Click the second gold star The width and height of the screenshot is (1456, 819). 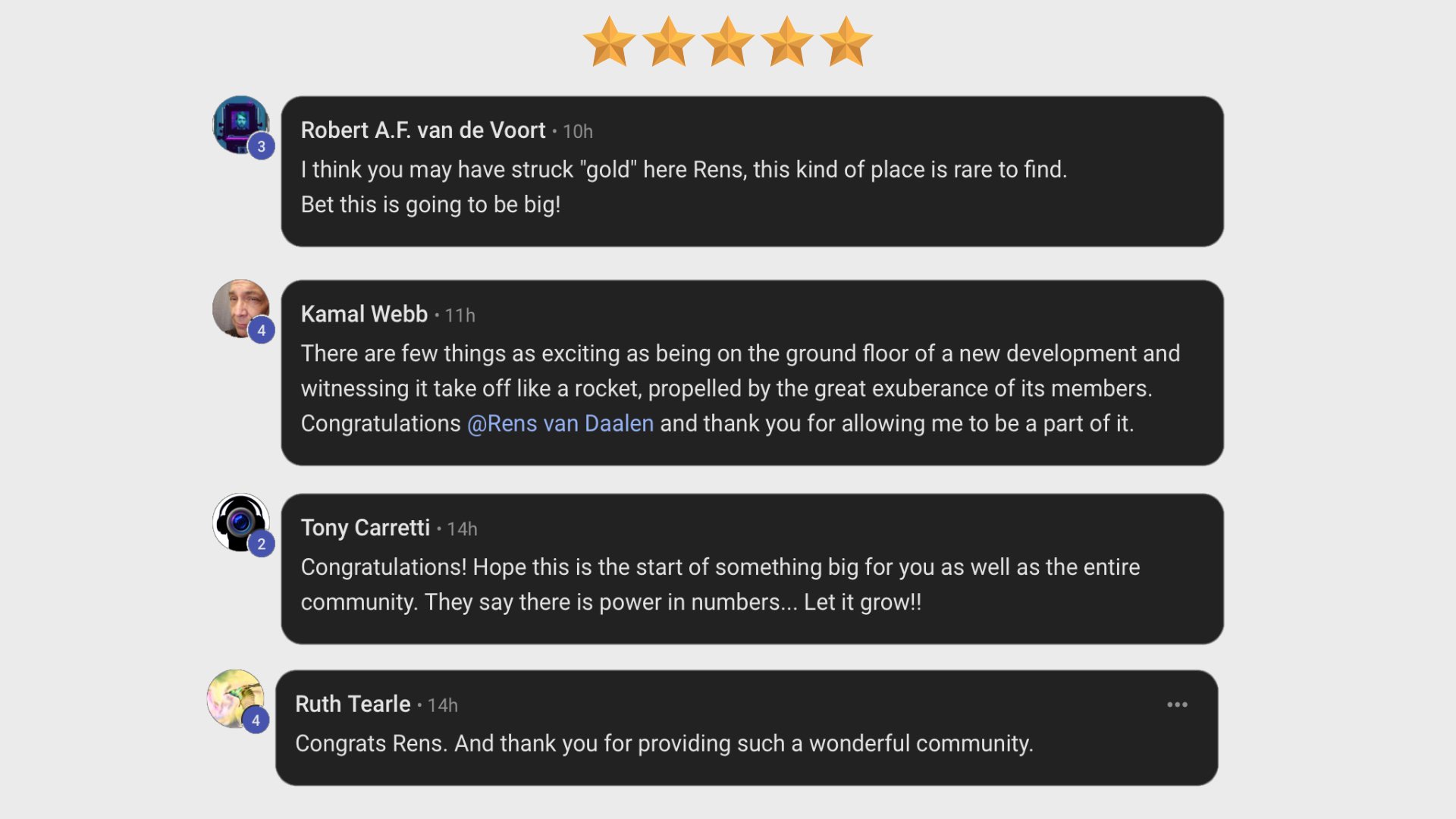(x=668, y=42)
